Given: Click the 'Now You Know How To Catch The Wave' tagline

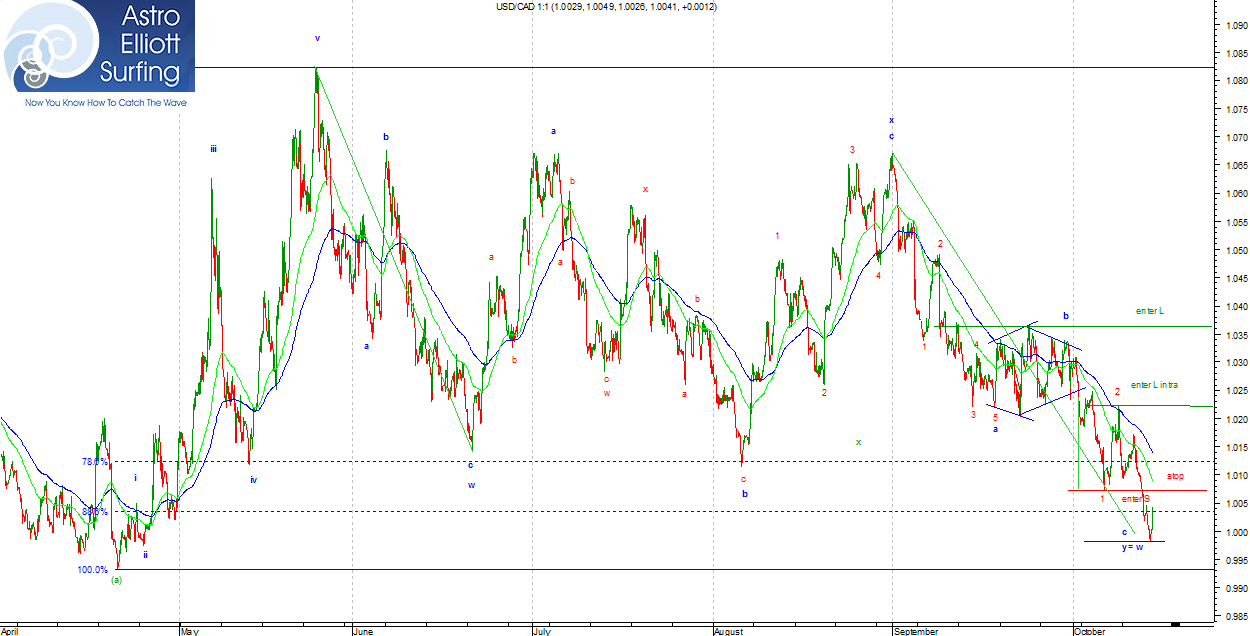Looking at the screenshot, I should coord(106,102).
